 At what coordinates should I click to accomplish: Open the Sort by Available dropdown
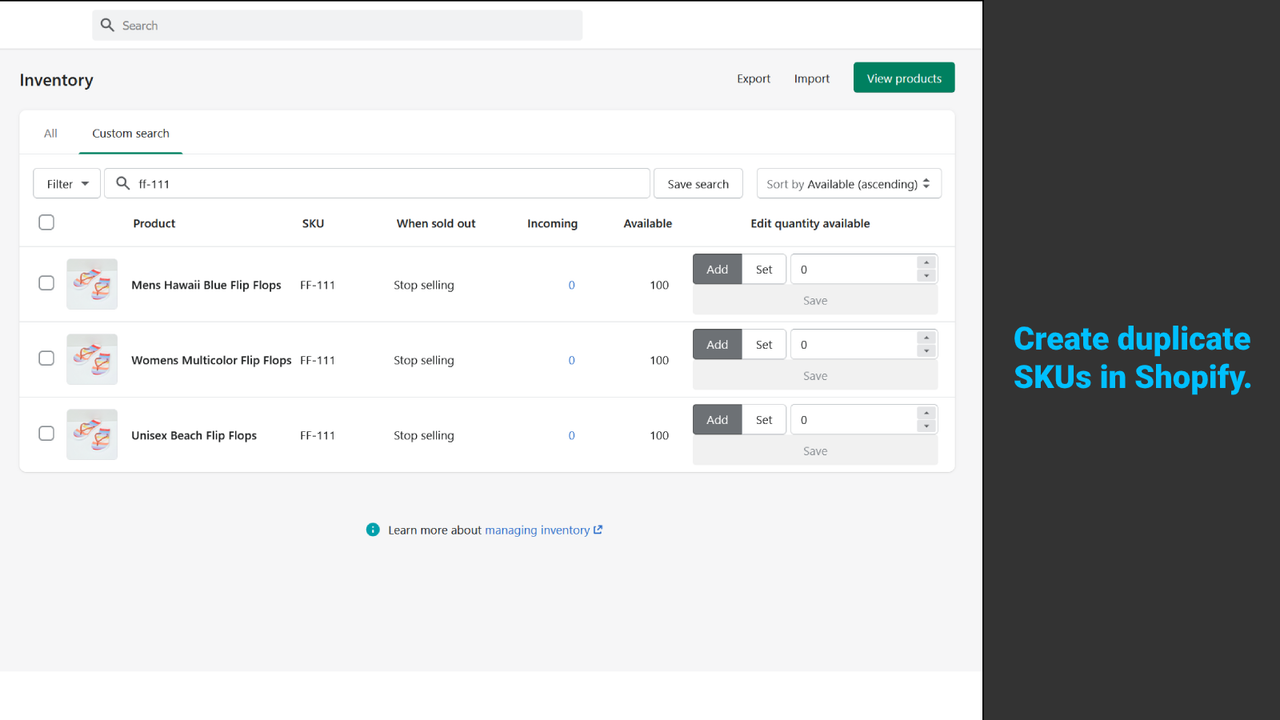pos(848,183)
